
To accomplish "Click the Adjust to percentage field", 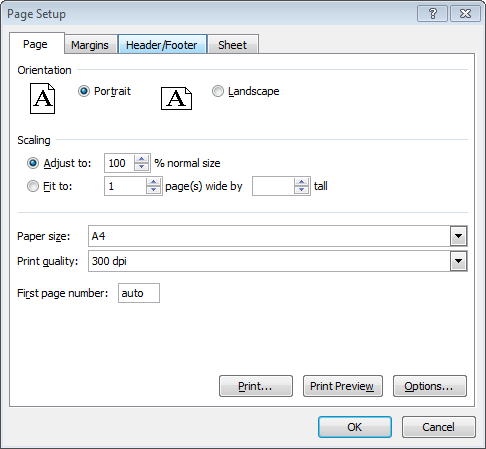I will tap(119, 163).
